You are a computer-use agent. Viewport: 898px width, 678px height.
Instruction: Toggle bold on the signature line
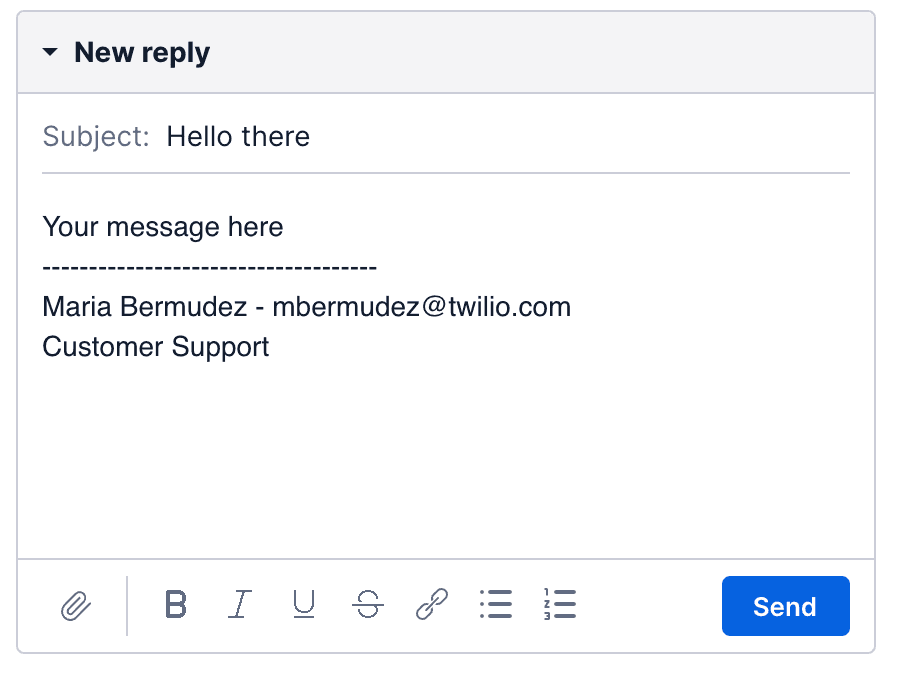[x=176, y=605]
